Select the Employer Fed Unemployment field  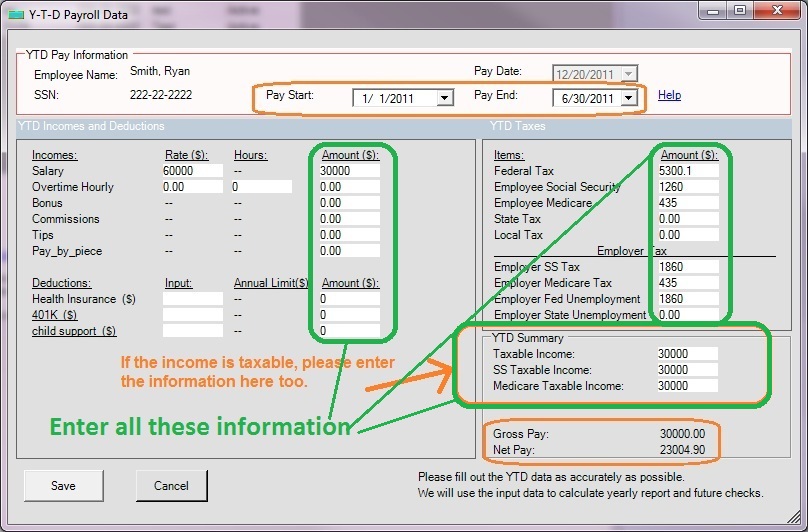[689, 299]
